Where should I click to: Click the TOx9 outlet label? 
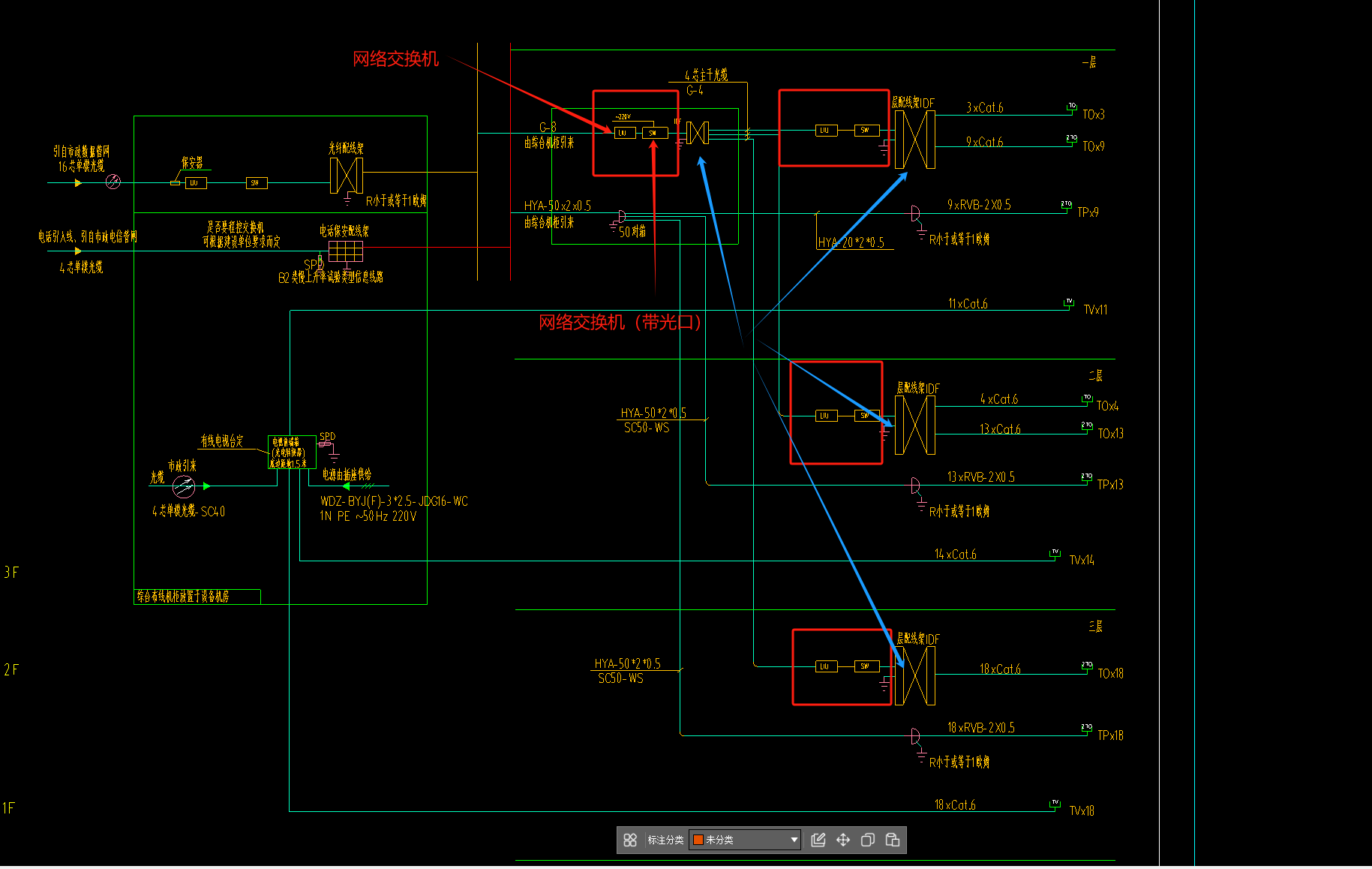(x=1094, y=146)
